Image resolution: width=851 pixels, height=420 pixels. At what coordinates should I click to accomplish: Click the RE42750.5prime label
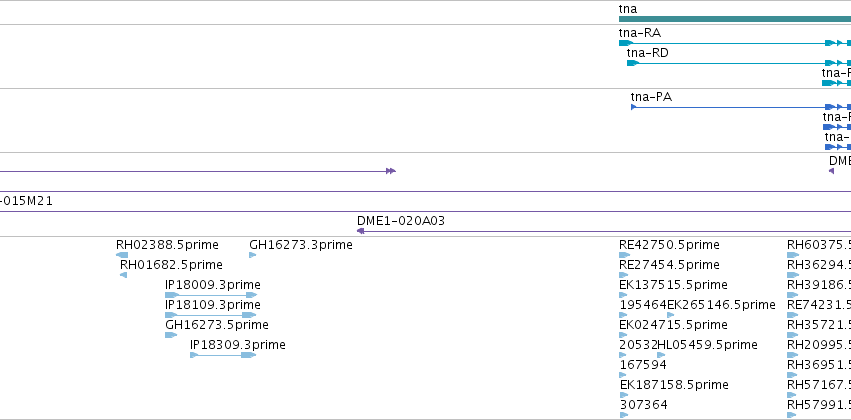tap(669, 245)
